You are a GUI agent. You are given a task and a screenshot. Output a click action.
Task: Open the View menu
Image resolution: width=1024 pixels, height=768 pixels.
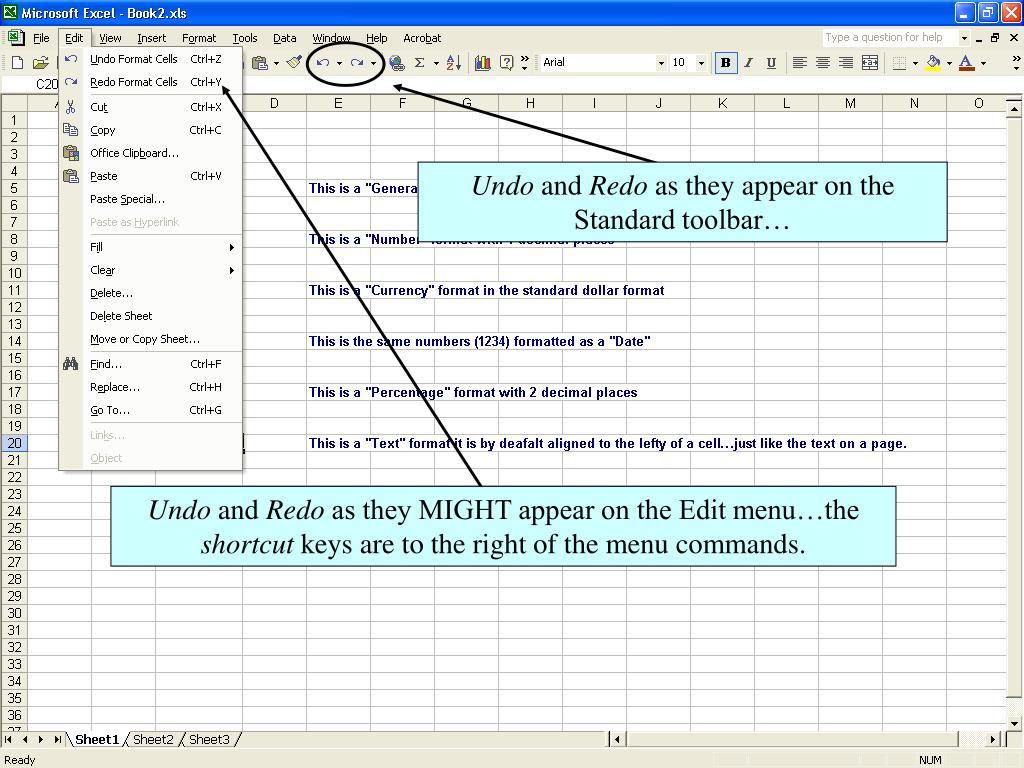[x=110, y=38]
